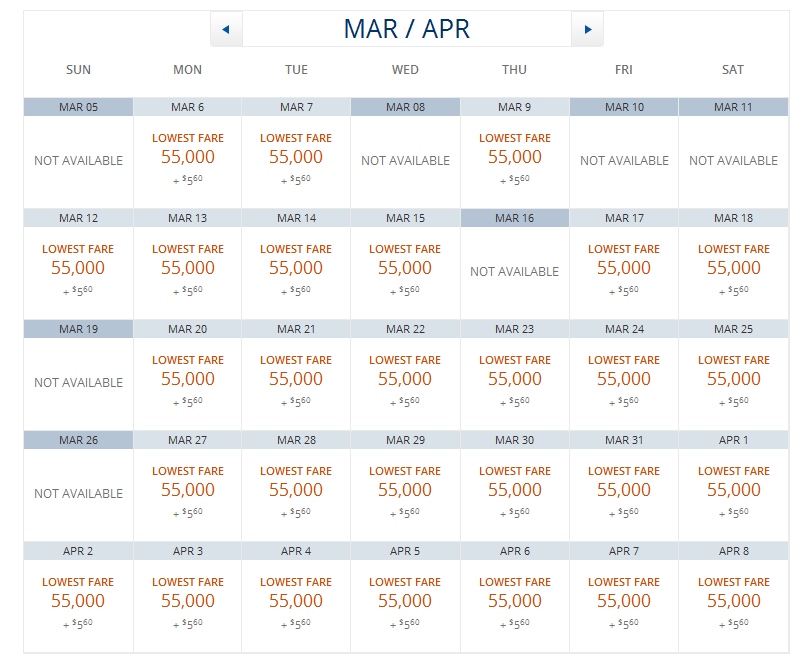Image resolution: width=807 pixels, height=663 pixels.
Task: Pick the MAR 28 Tuesday fare
Action: point(296,490)
